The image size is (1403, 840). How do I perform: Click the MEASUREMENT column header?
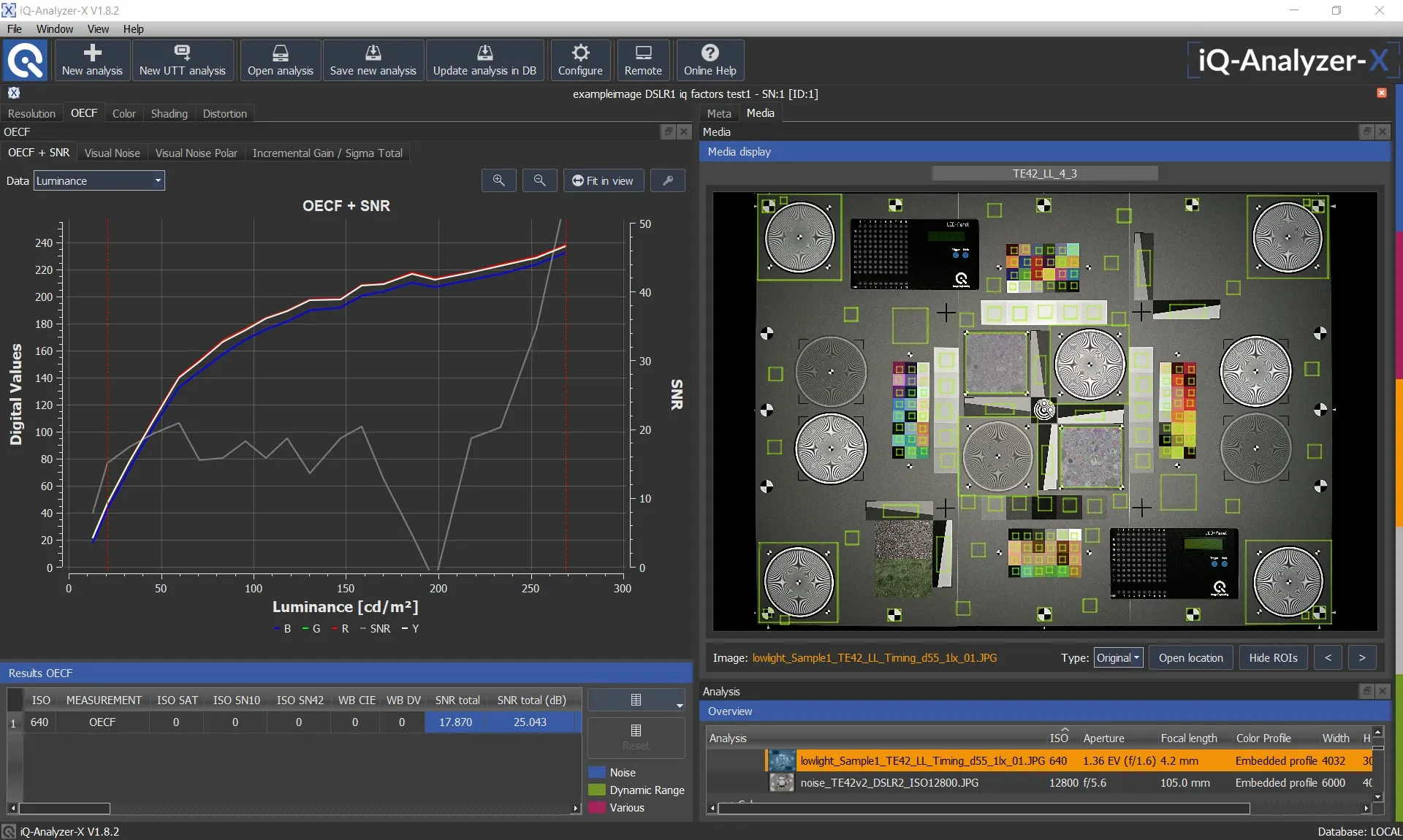[x=104, y=700]
